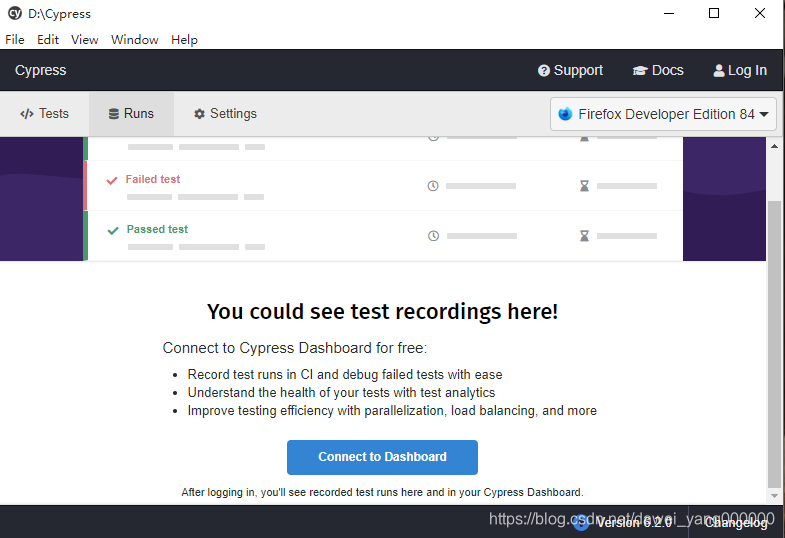Image resolution: width=785 pixels, height=538 pixels.
Task: Click the clock icon in Failed test row
Action: [433, 186]
